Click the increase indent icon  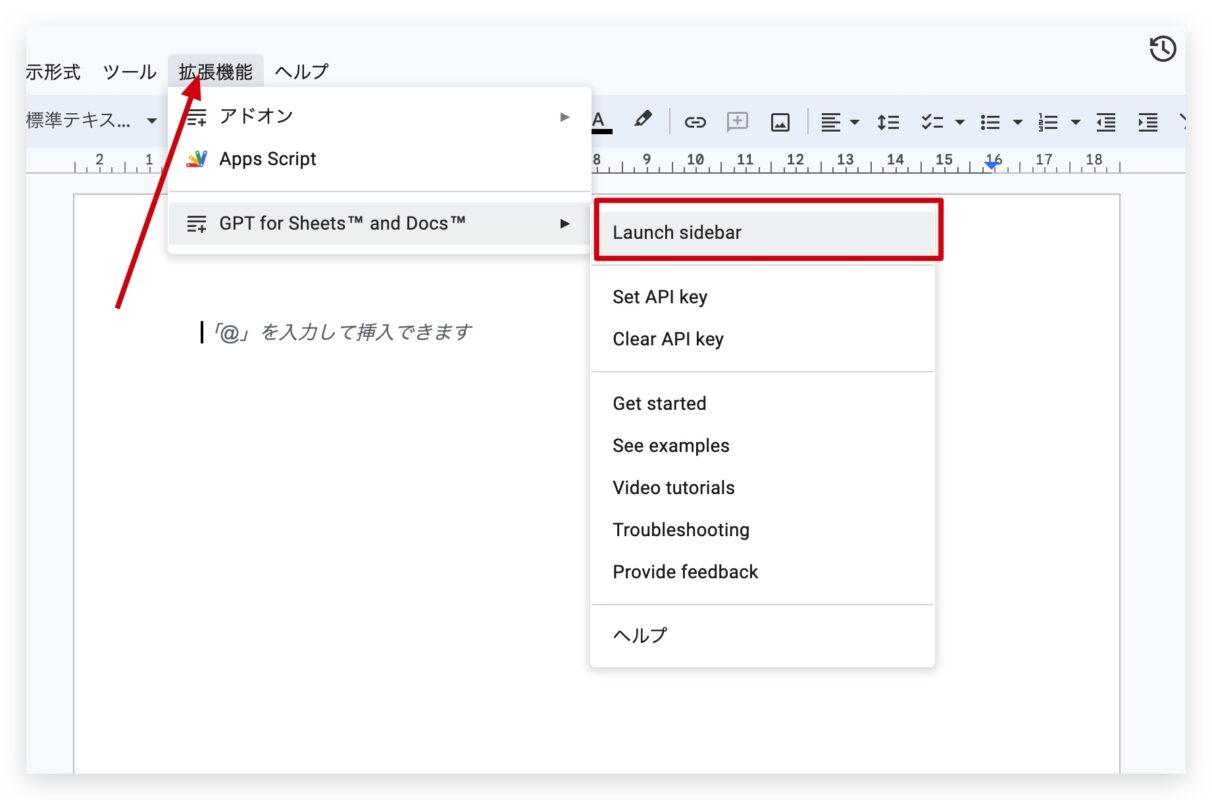click(1148, 122)
